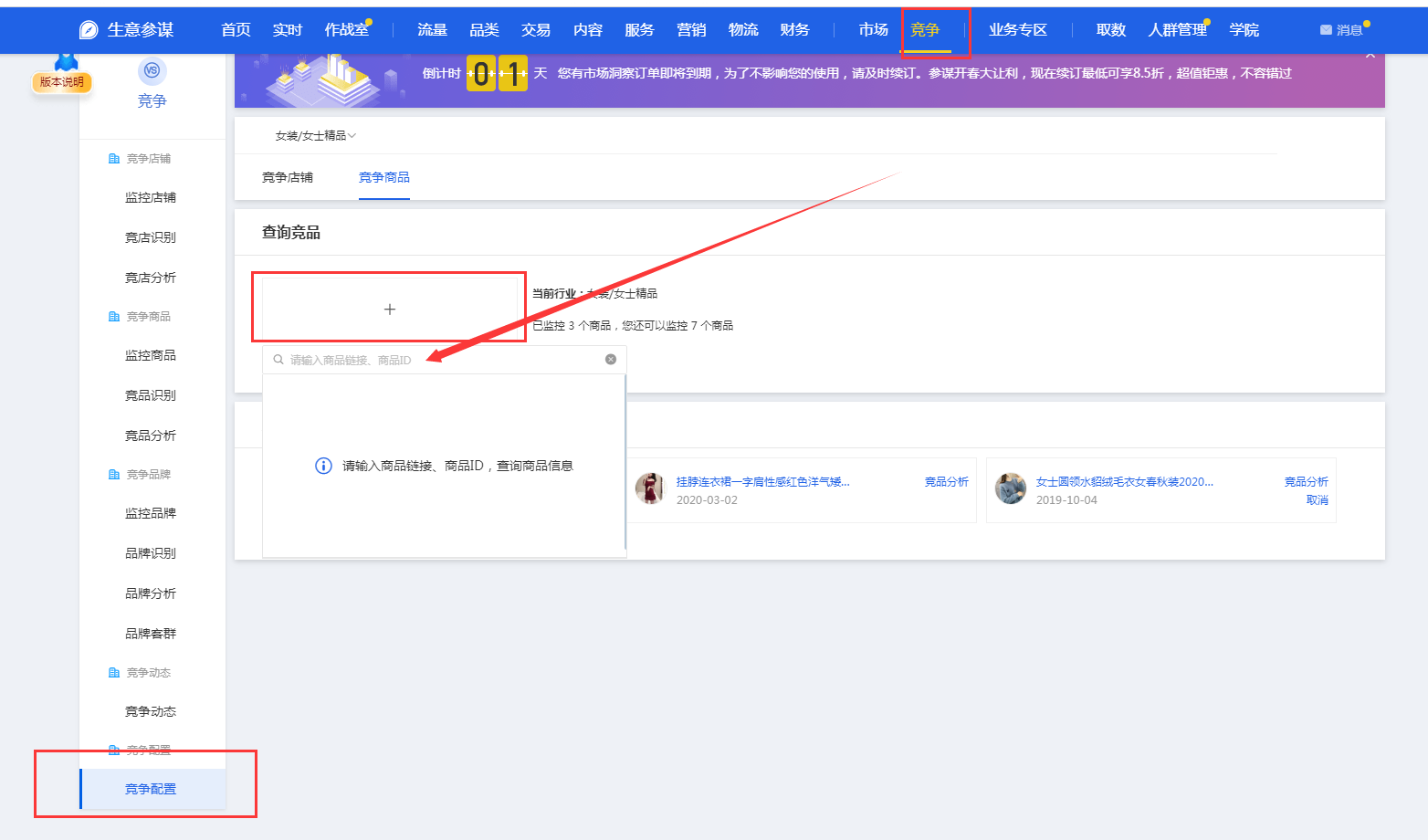1428x840 pixels.
Task: Expand the 女装/女士精品 category dropdown
Action: (315, 136)
